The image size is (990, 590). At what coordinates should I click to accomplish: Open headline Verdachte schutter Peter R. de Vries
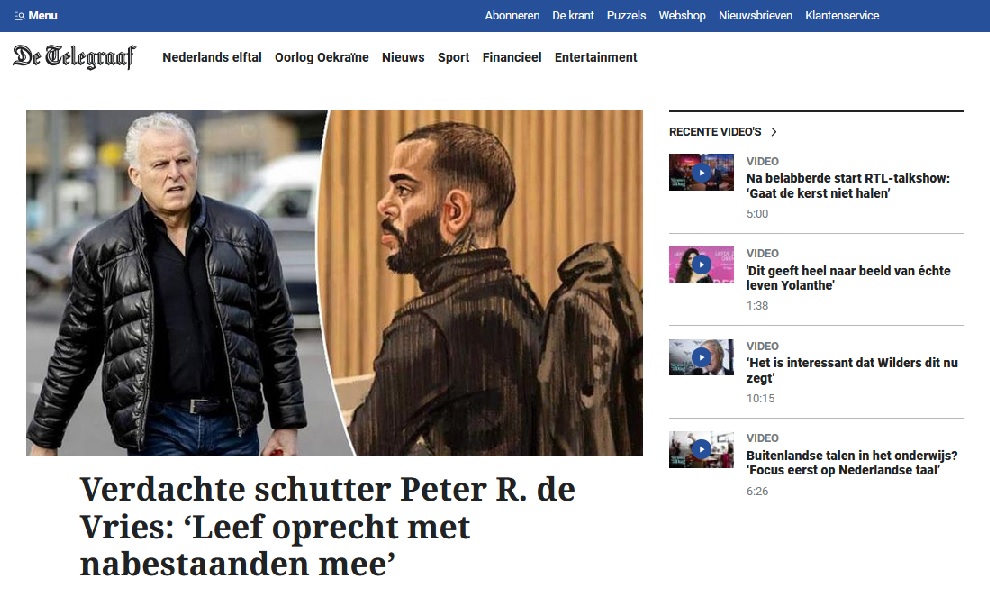point(327,526)
